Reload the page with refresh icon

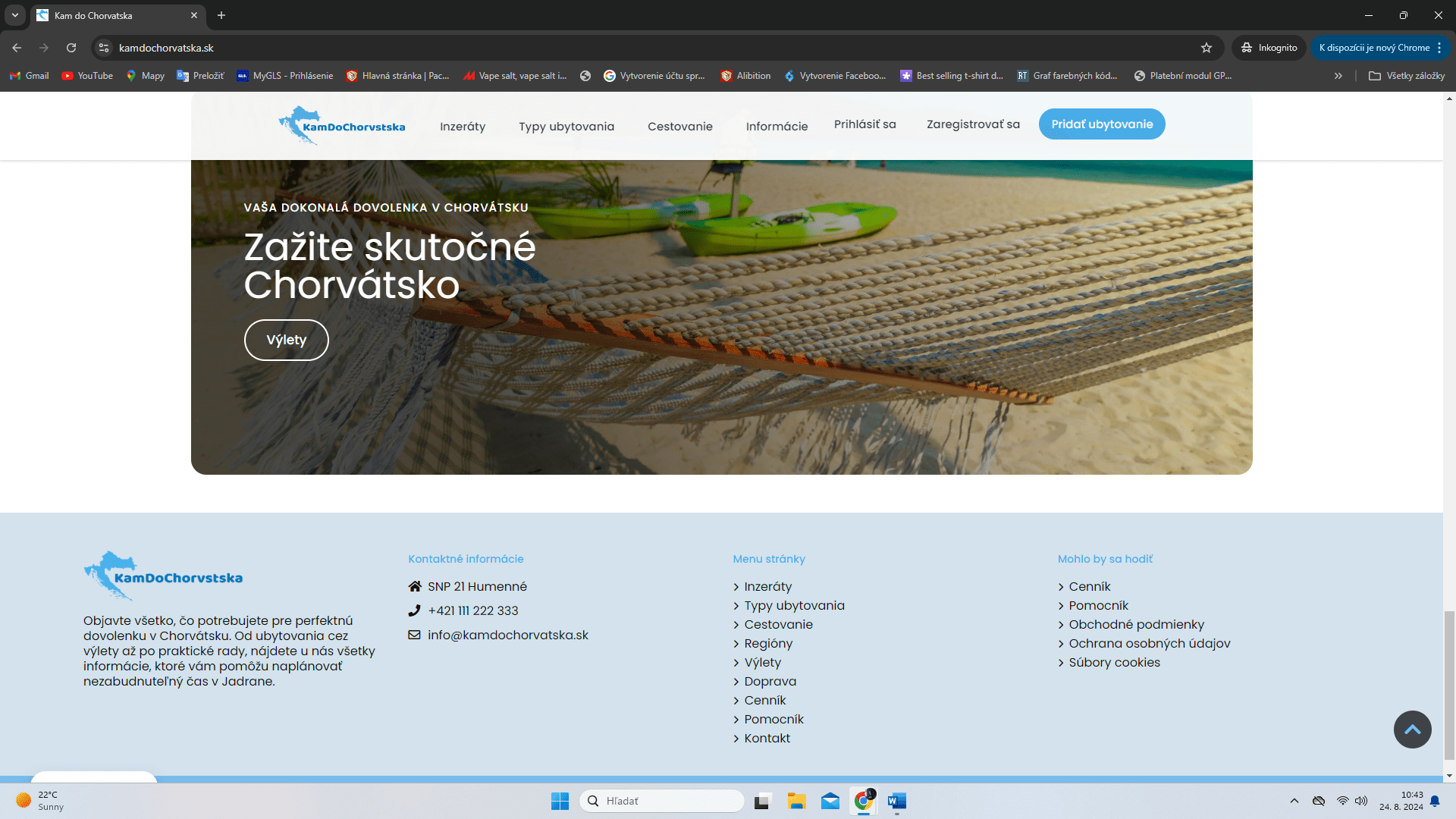tap(71, 48)
